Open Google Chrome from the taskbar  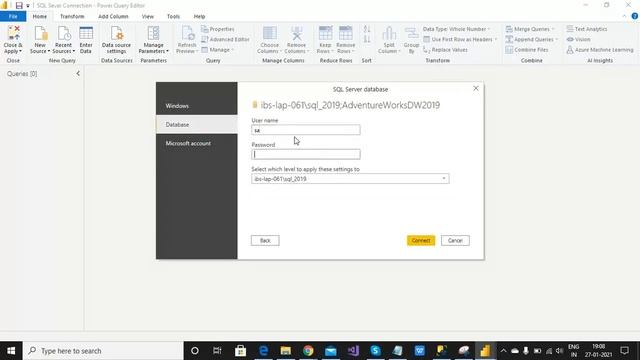point(308,351)
